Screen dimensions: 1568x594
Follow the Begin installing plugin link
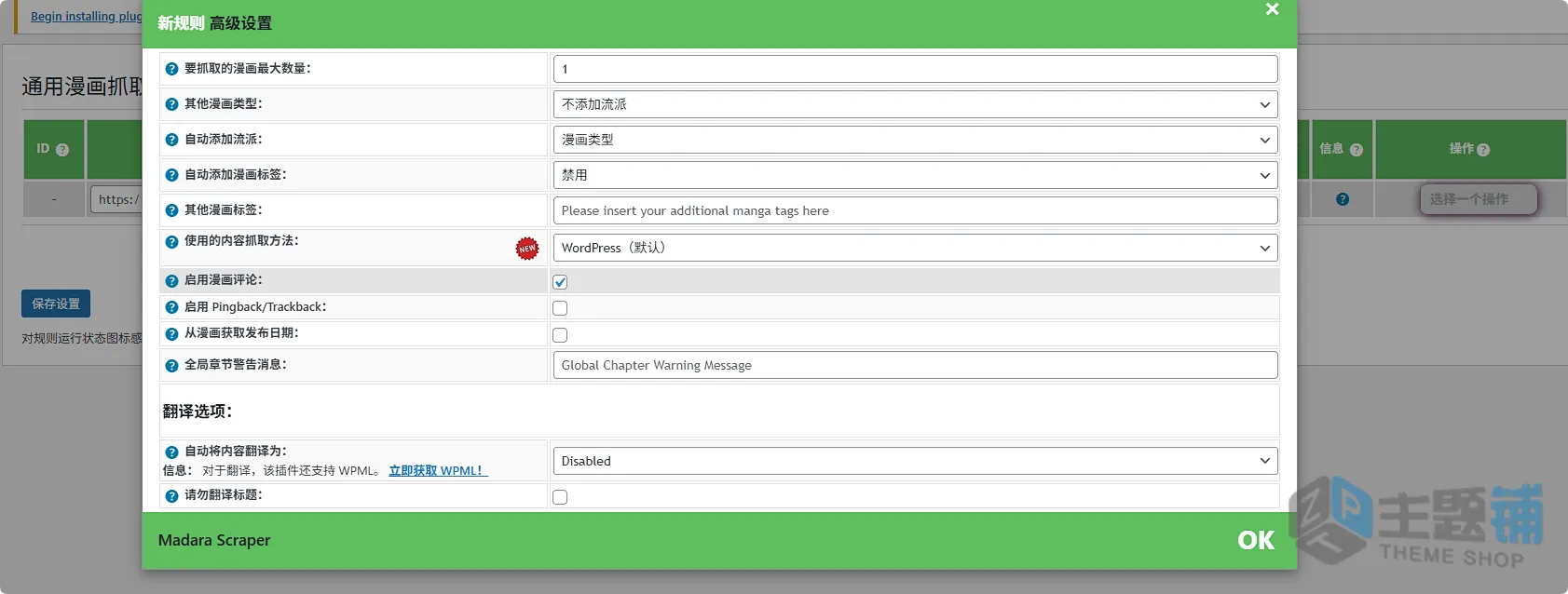pos(86,17)
